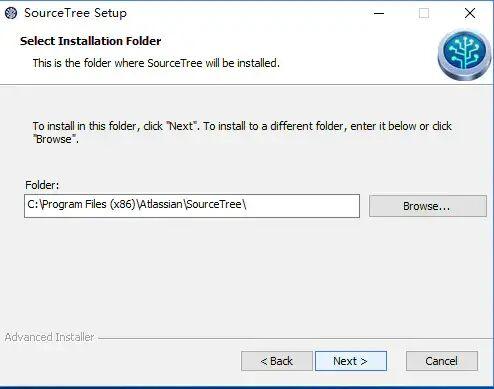Click the SourceTree icon in title bar
The image size is (494, 389).
(11, 13)
